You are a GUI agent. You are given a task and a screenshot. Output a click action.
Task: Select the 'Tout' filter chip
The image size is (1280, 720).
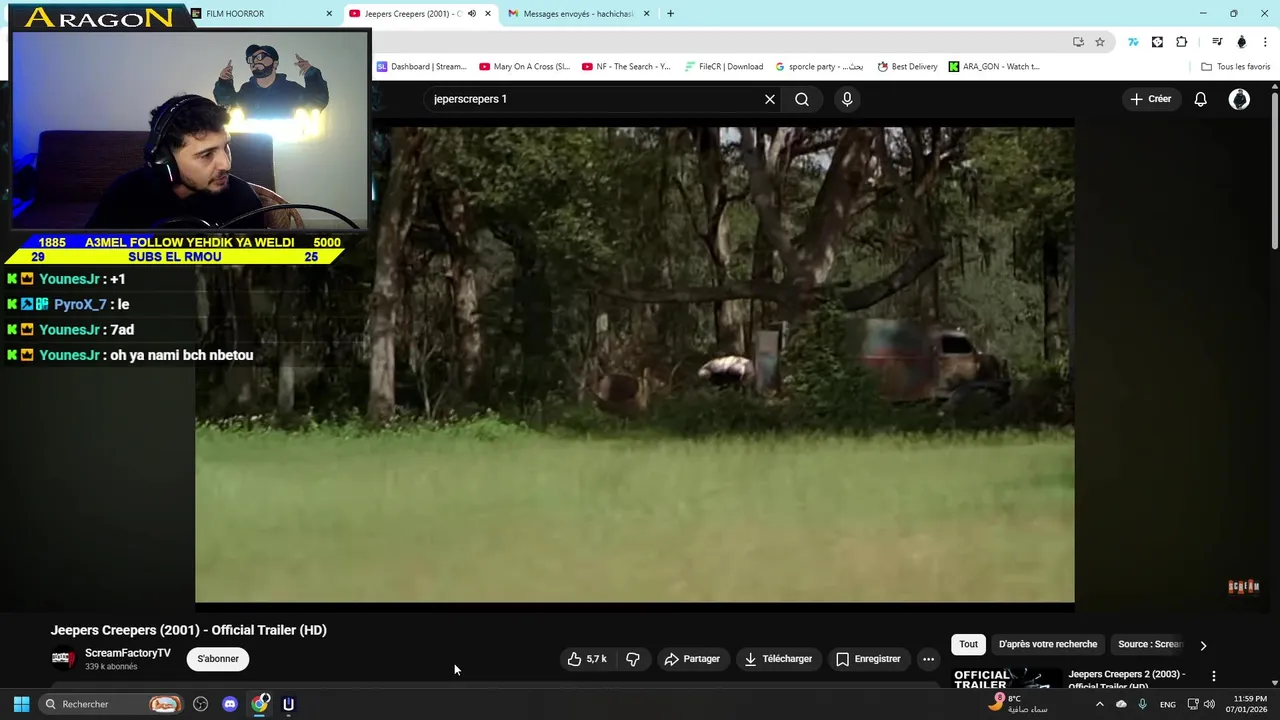[968, 644]
